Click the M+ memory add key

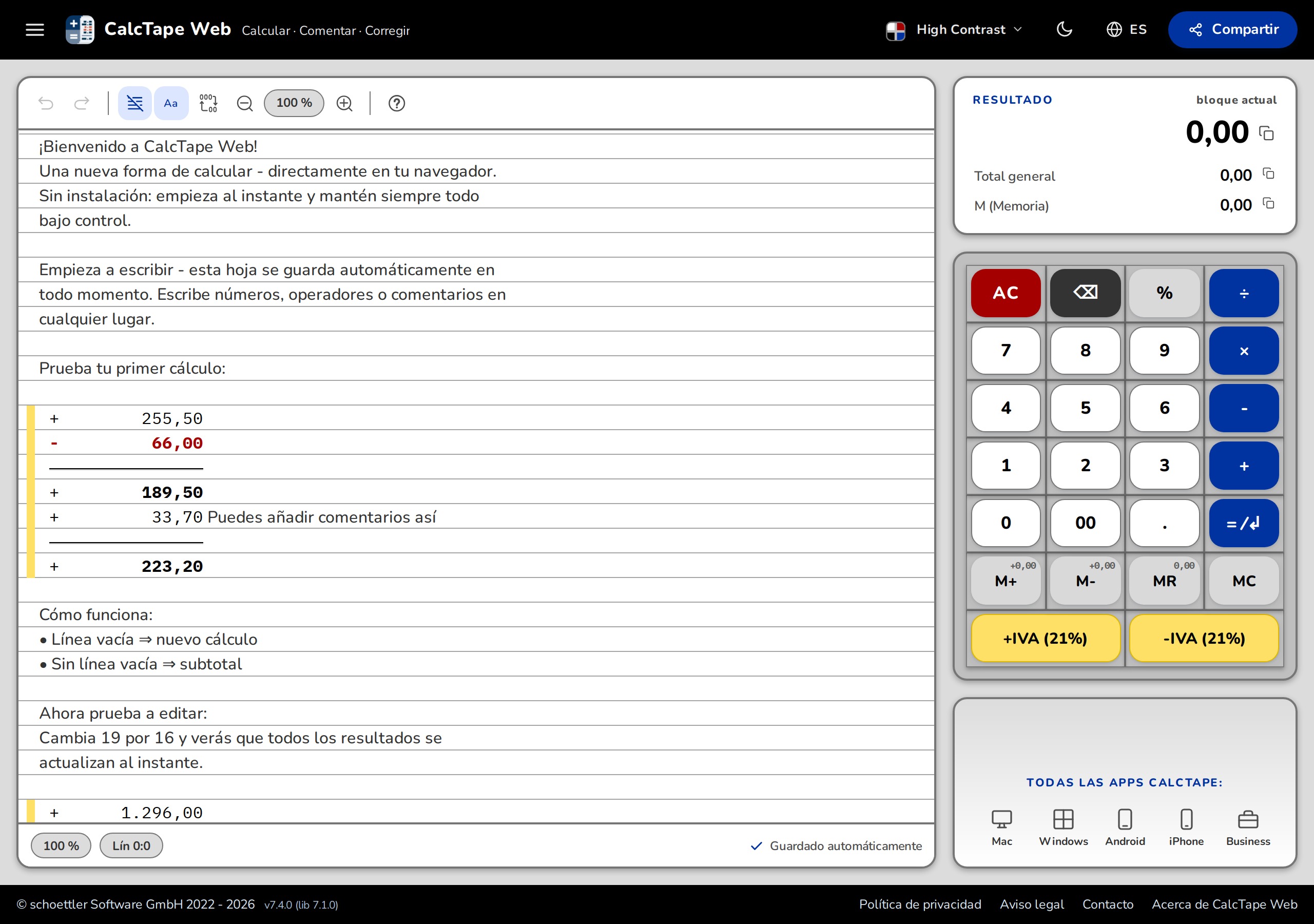coord(1006,581)
